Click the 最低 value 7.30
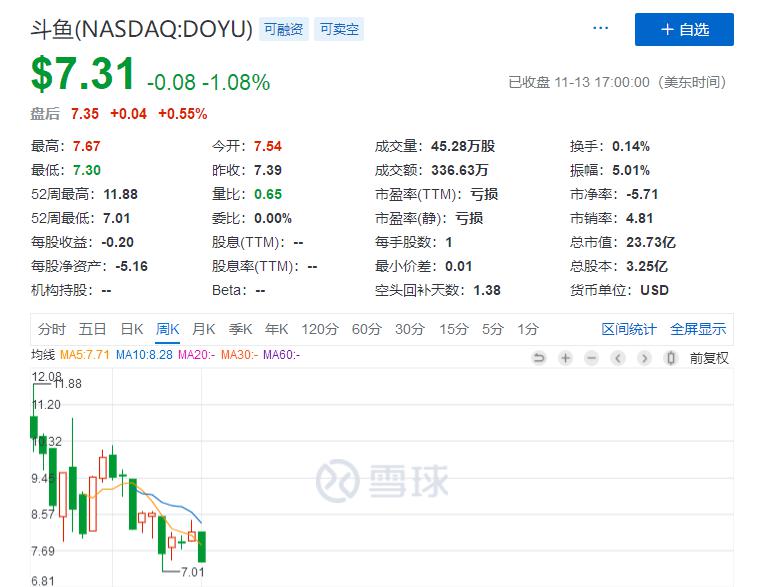The width and height of the screenshot is (761, 587). pyautogui.click(x=87, y=170)
